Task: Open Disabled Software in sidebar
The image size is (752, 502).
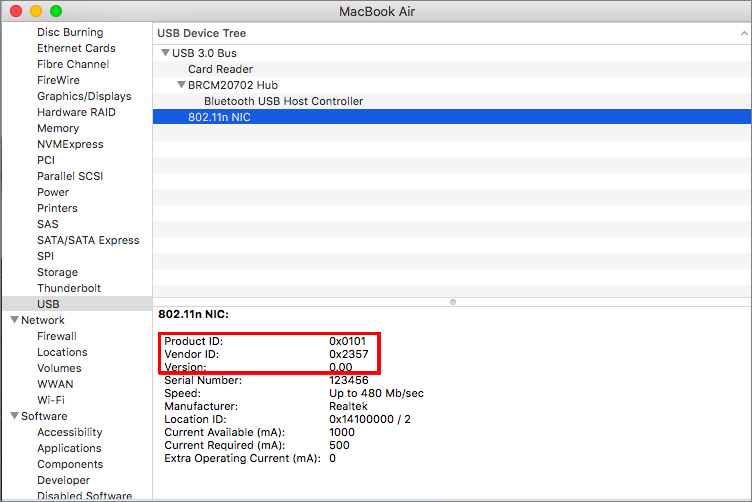Action: [84, 496]
